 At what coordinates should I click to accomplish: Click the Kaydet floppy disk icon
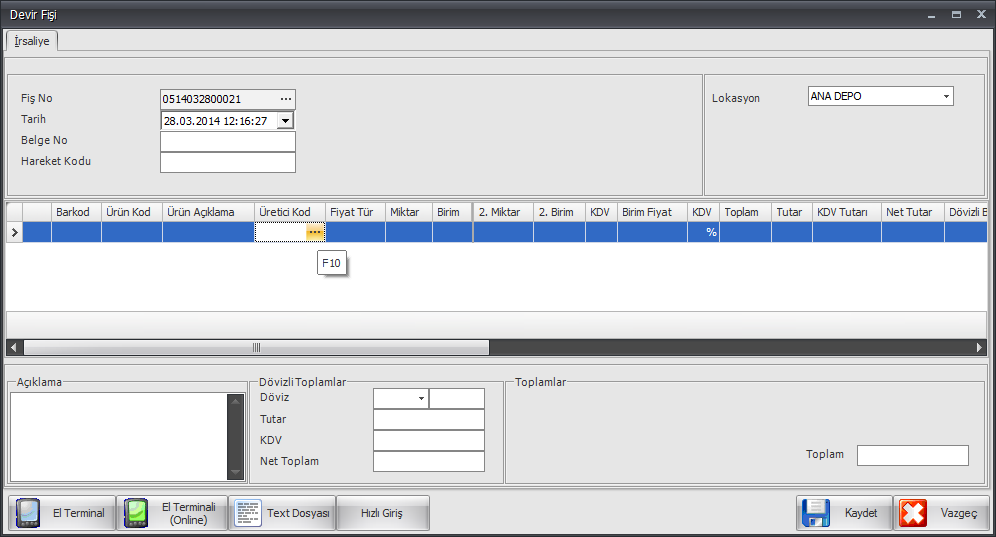click(x=815, y=513)
